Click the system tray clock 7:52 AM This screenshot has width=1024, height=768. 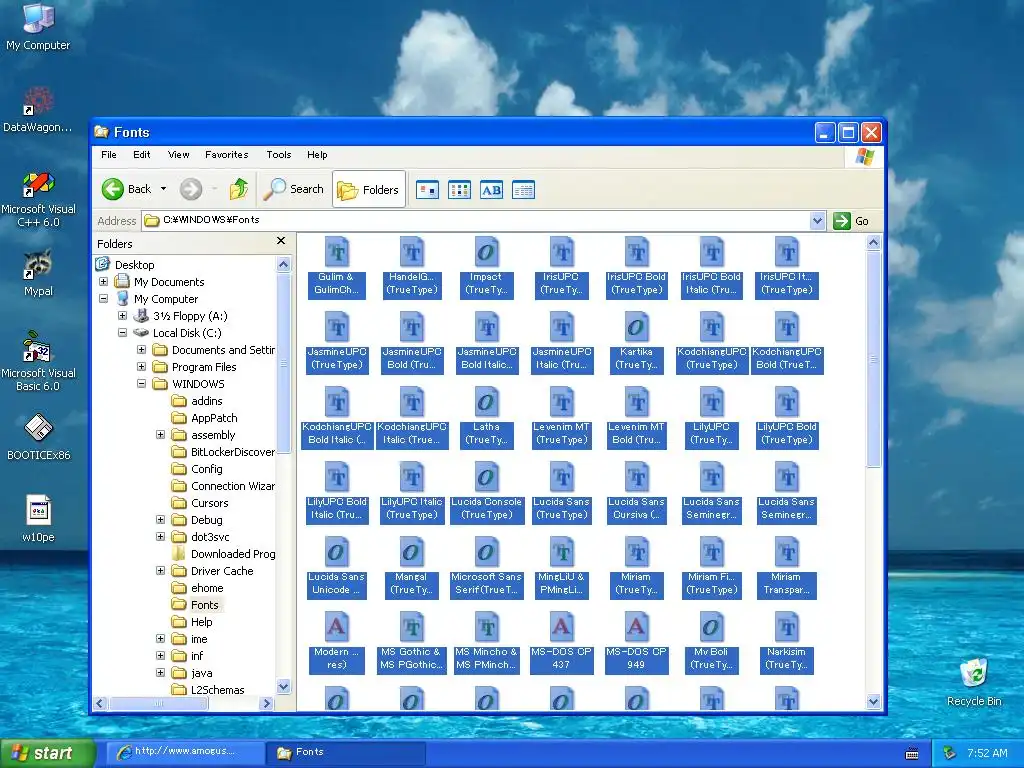pyautogui.click(x=987, y=753)
